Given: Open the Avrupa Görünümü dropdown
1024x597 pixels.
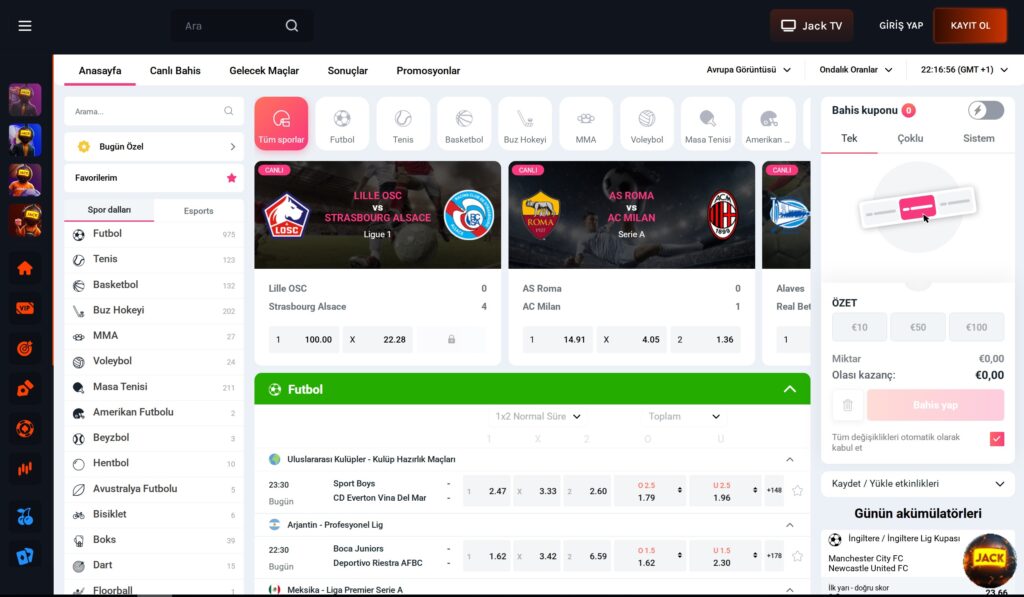Looking at the screenshot, I should [749, 70].
